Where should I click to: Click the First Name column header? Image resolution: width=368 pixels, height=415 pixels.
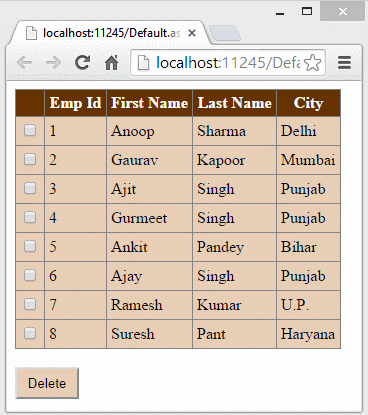click(149, 103)
